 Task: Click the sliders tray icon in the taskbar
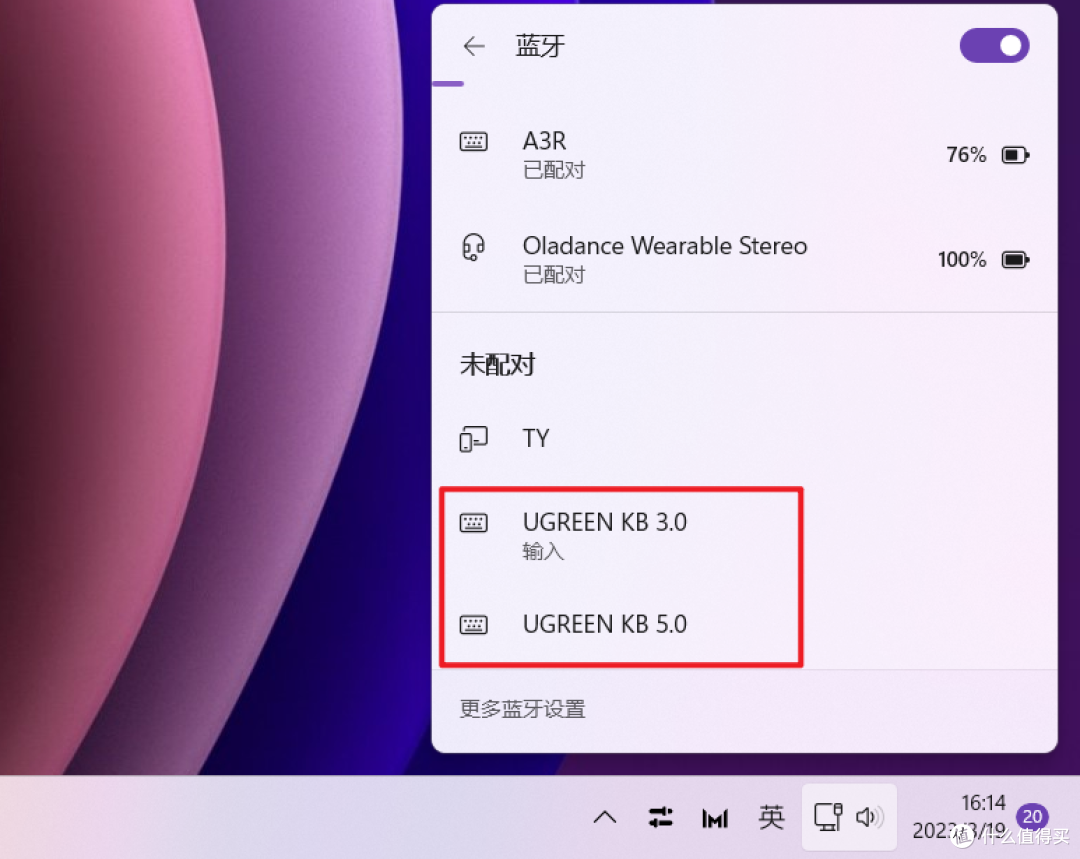(x=661, y=818)
